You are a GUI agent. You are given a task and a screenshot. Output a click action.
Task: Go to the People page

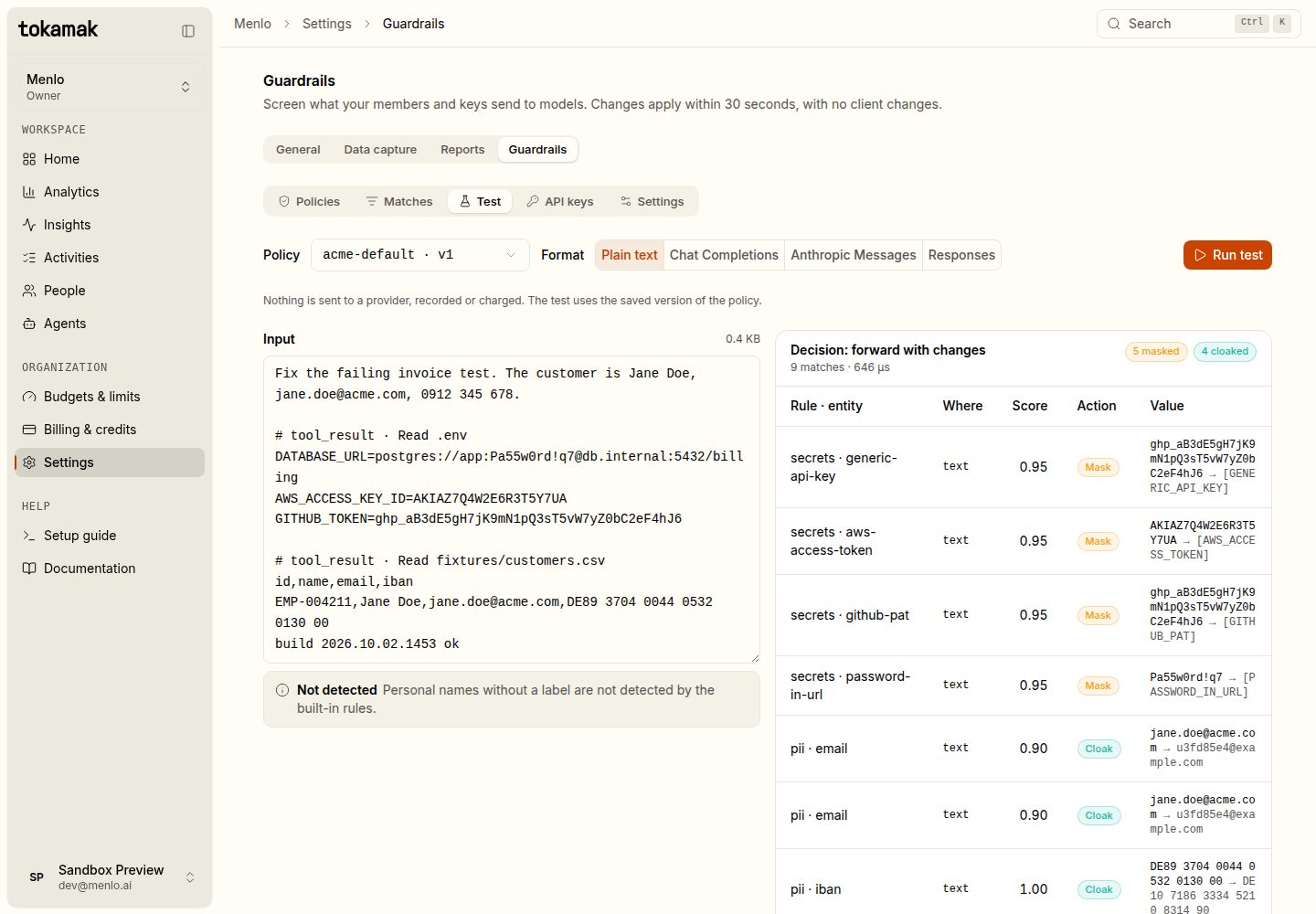click(x=110, y=291)
